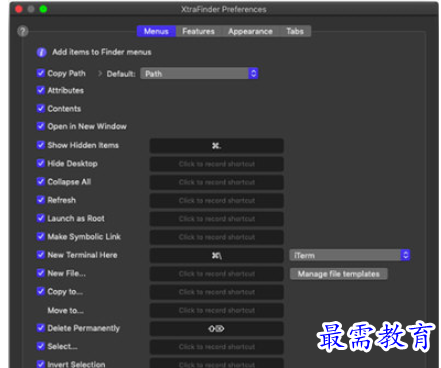Click the blue info icon beside Add items
This screenshot has height=368, width=441.
pyautogui.click(x=41, y=52)
